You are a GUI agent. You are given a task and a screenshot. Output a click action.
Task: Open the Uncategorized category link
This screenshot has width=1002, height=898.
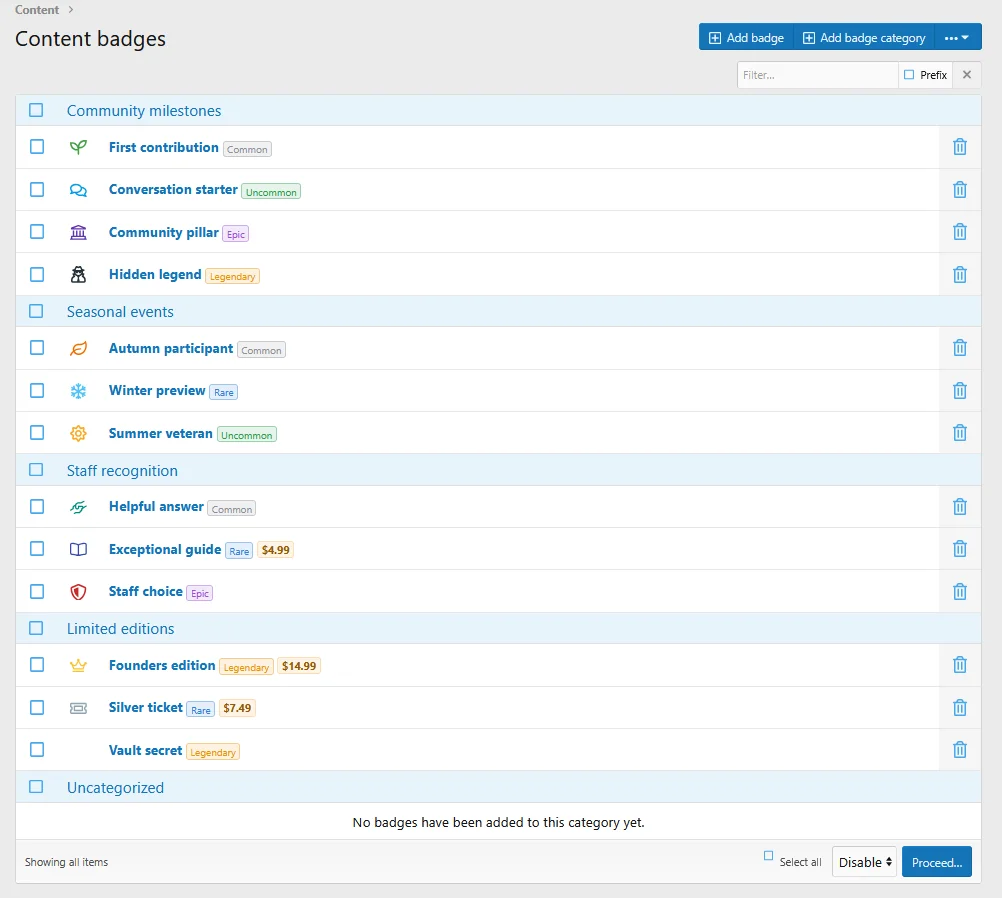click(116, 787)
